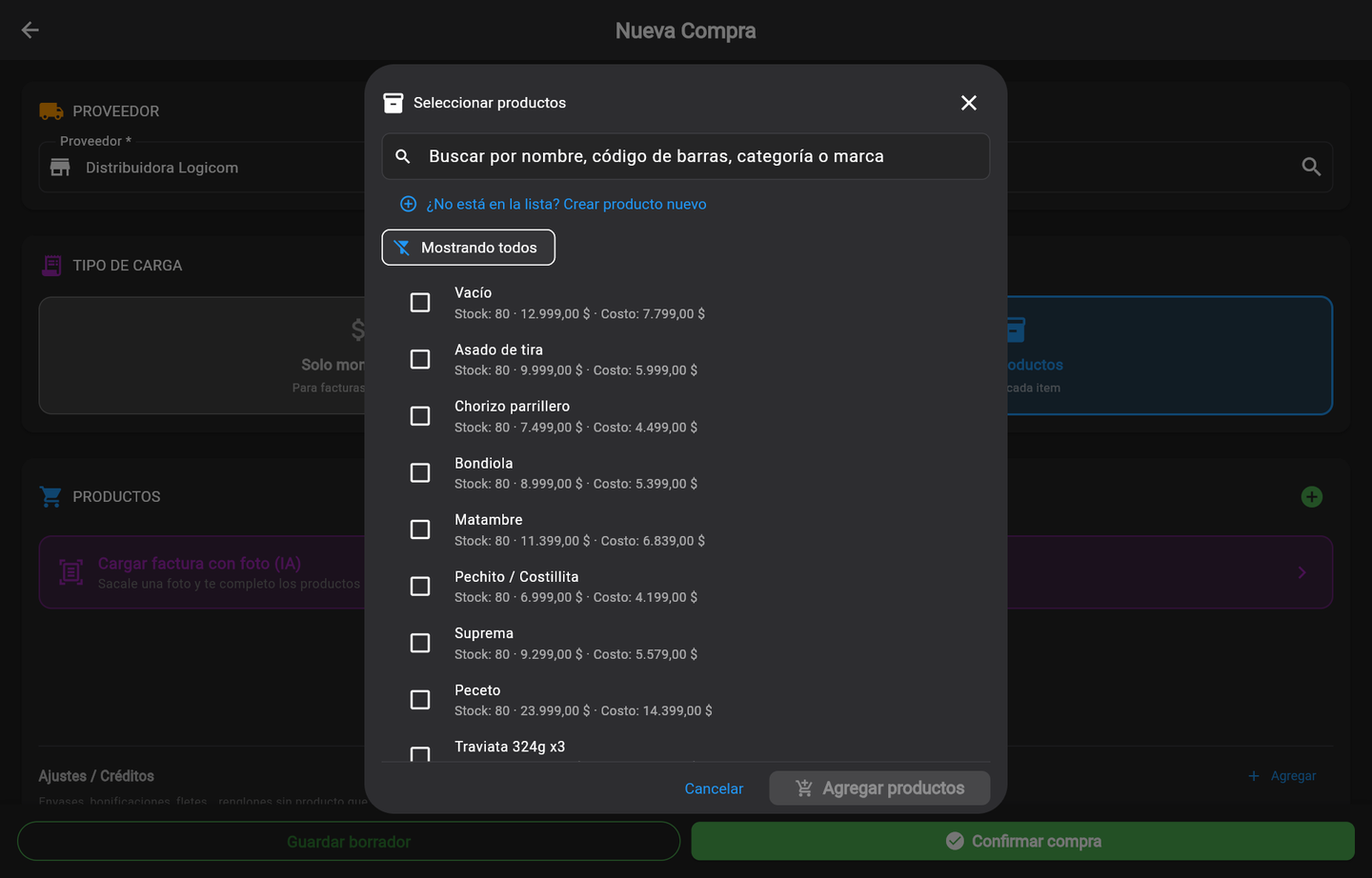Select the Chorizo parrillero checkbox
Image resolution: width=1372 pixels, height=878 pixels.
click(420, 416)
